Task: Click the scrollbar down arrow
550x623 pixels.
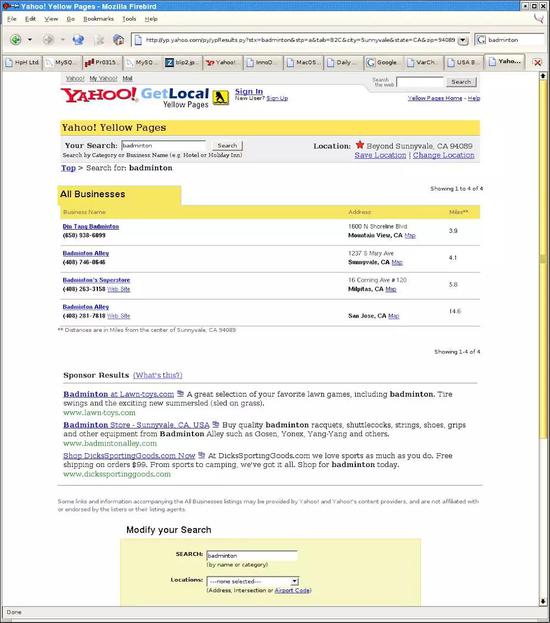Action: pos(543,601)
